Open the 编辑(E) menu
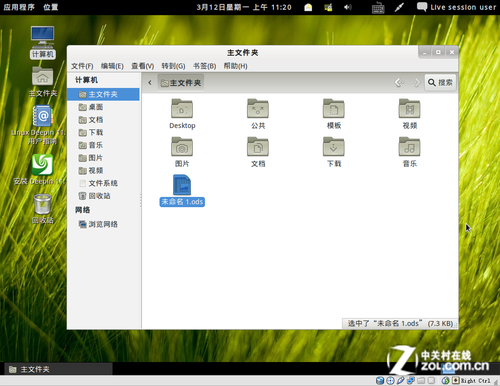 click(x=112, y=66)
